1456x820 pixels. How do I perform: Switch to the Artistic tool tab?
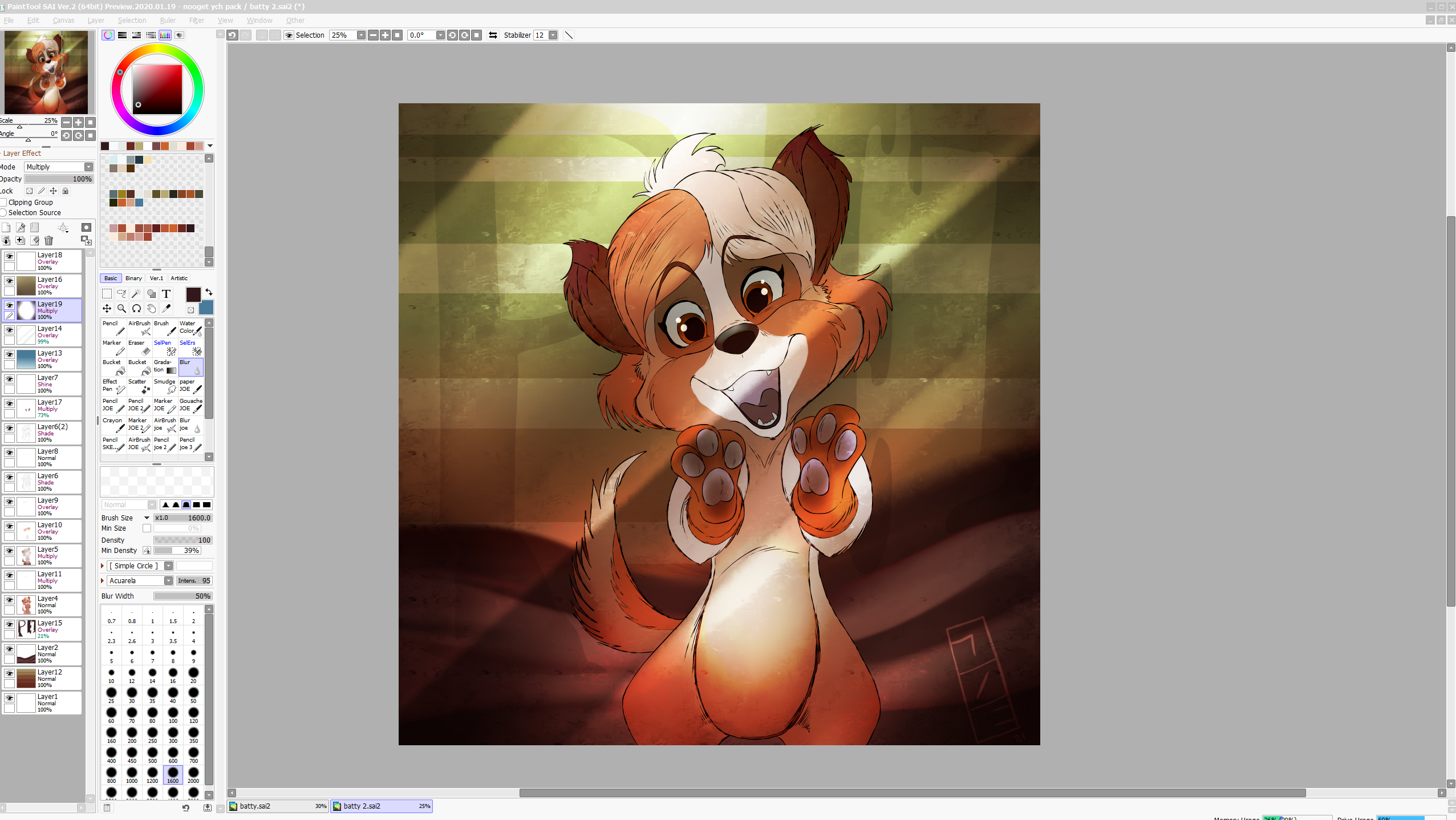click(179, 278)
